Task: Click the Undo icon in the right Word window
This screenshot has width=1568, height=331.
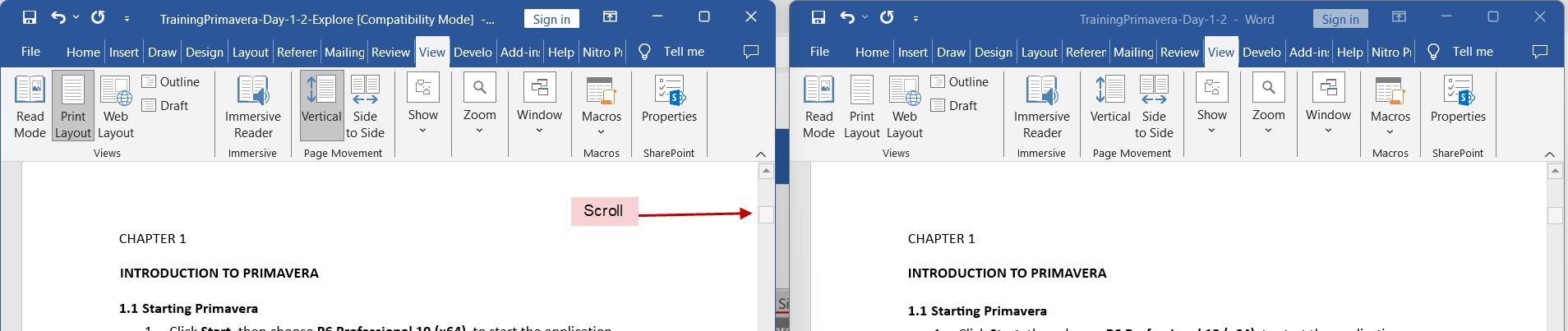Action: point(847,17)
